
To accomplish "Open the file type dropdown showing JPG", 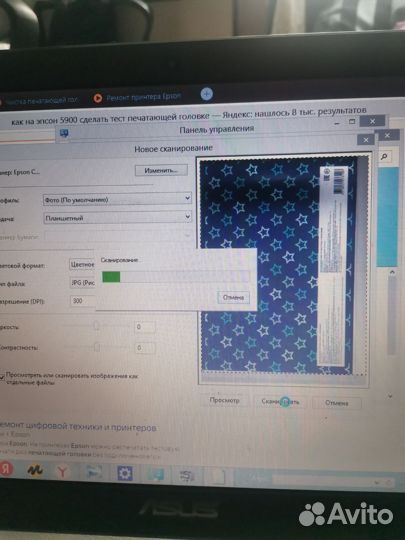I will click(x=82, y=282).
